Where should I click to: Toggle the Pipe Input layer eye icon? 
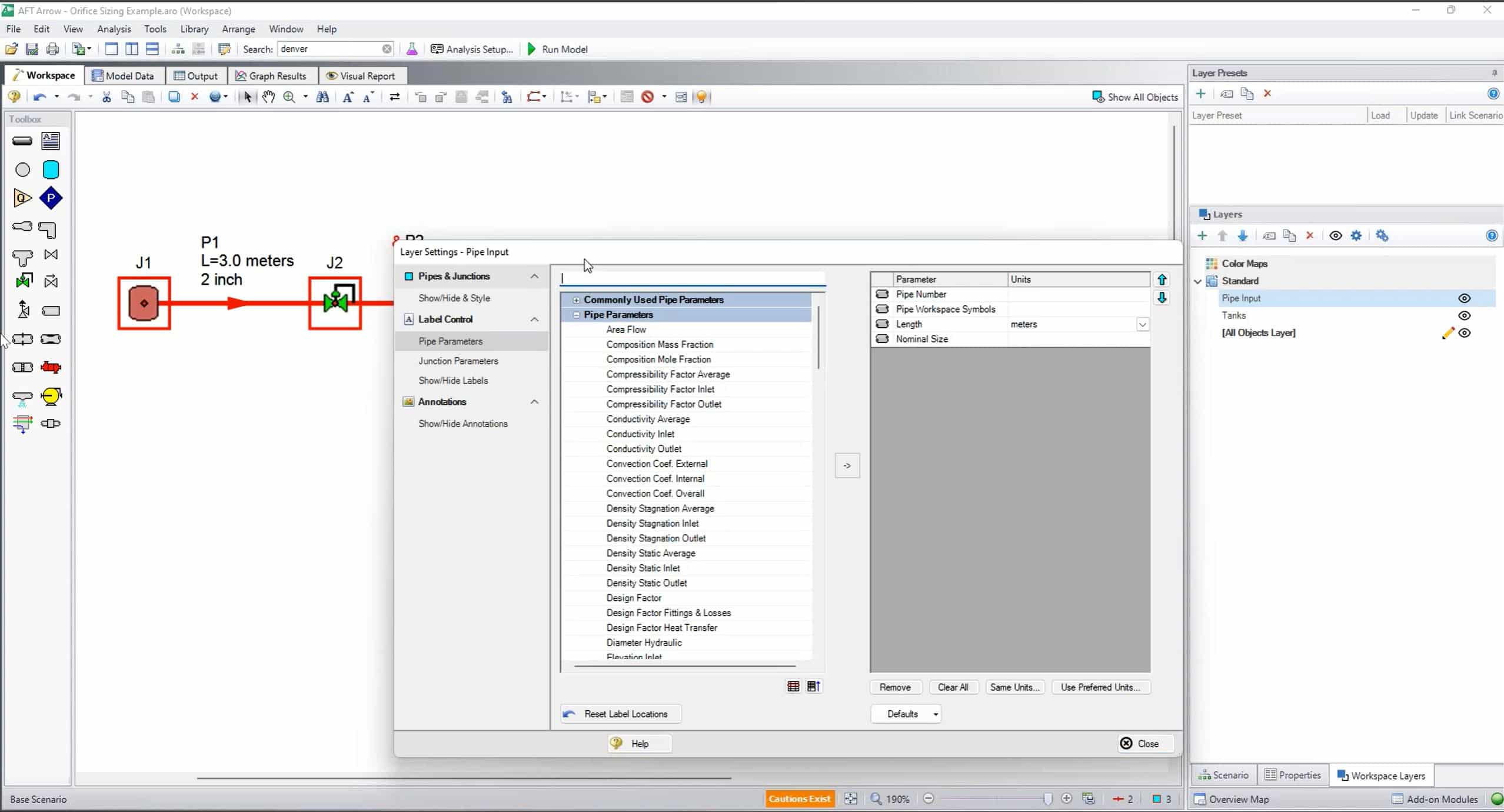click(1465, 298)
